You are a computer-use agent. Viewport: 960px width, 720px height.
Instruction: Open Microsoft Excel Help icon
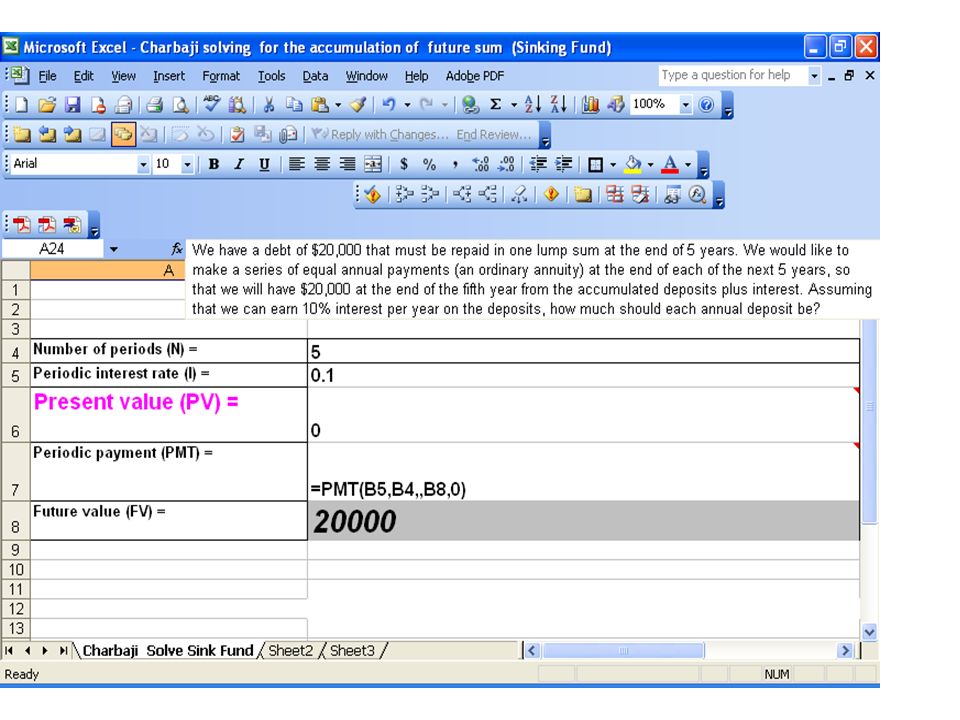tap(706, 105)
